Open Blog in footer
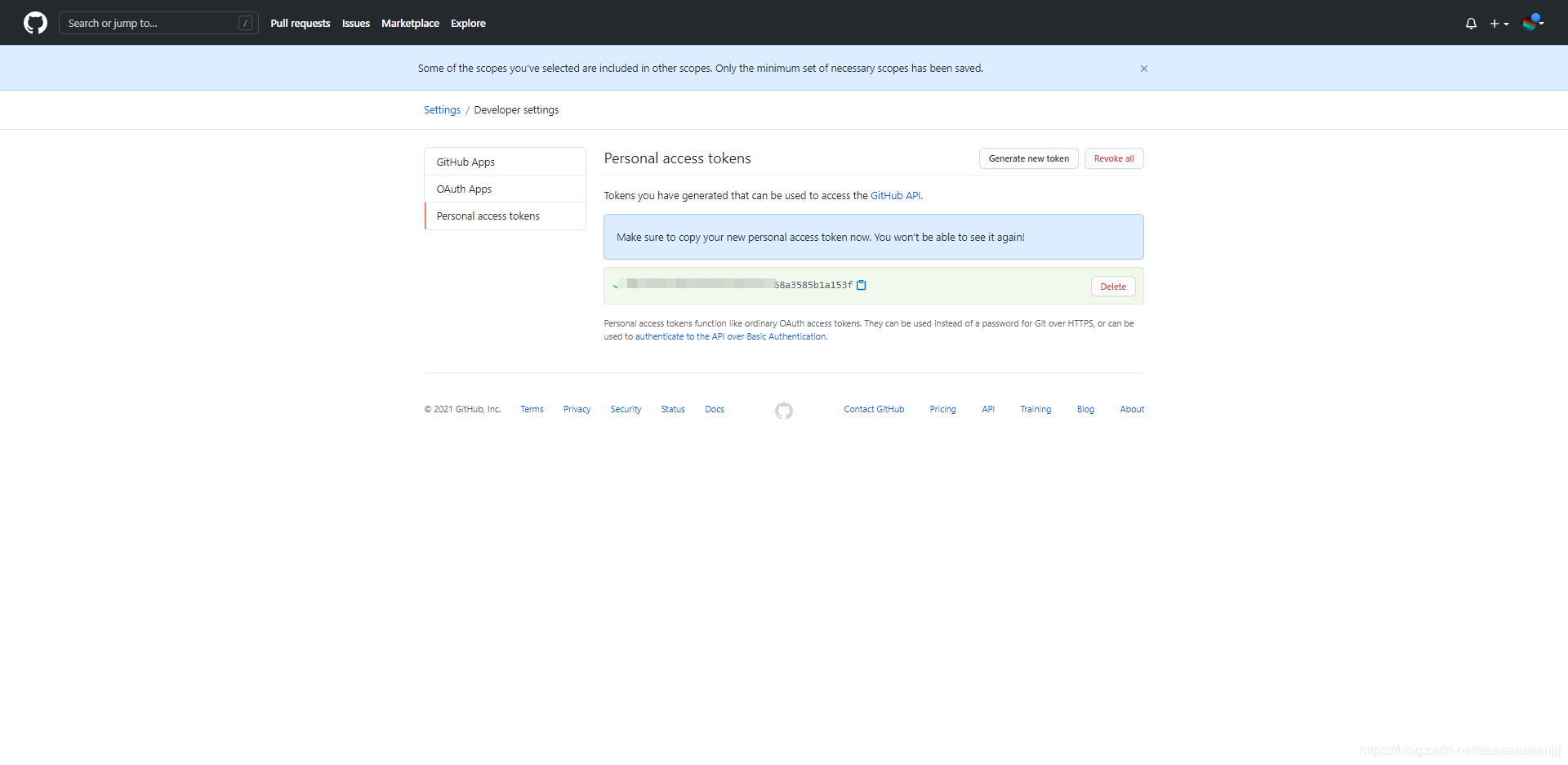The width and height of the screenshot is (1568, 765). point(1085,410)
